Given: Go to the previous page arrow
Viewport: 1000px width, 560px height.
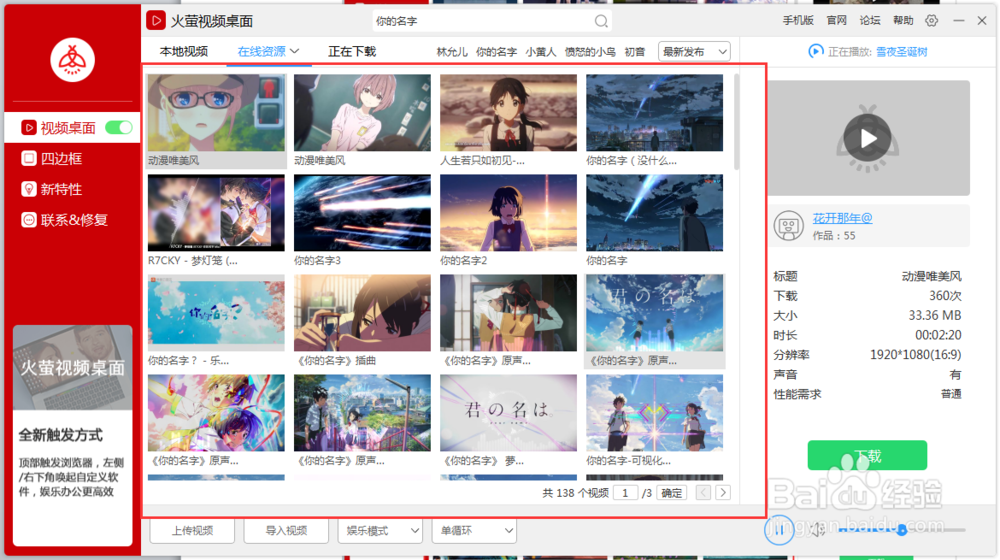Looking at the screenshot, I should pos(703,492).
